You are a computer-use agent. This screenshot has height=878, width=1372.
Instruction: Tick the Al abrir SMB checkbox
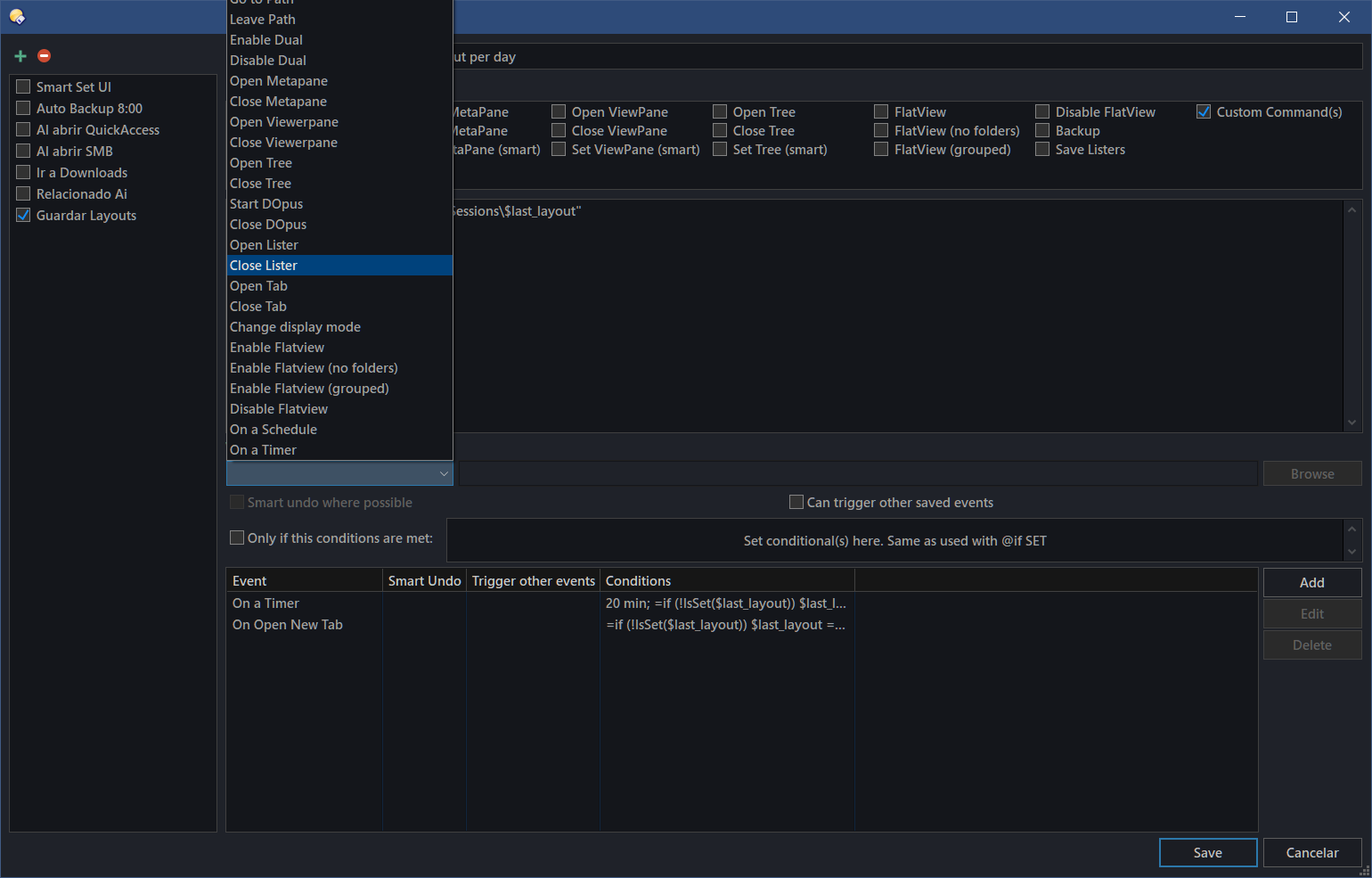click(24, 151)
